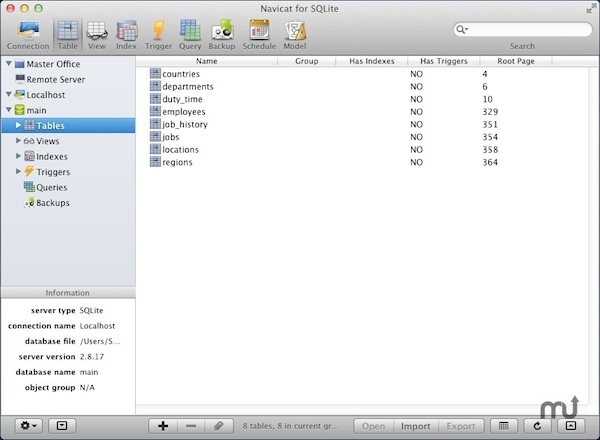The height and width of the screenshot is (440, 600).
Task: Click the pencil design table button
Action: [x=219, y=426]
